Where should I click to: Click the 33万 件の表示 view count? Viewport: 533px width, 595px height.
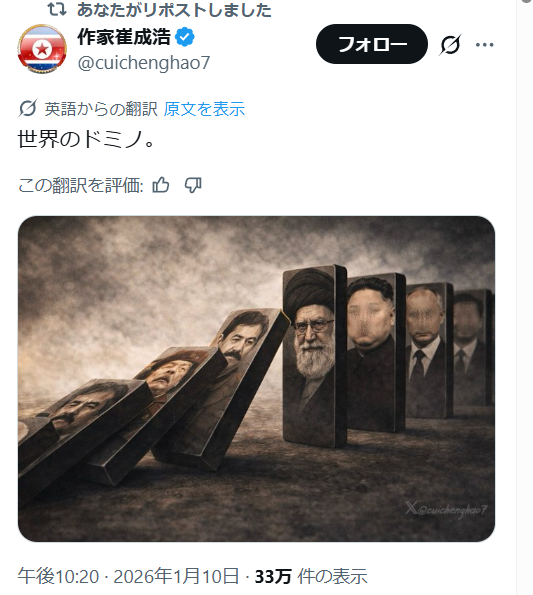pyautogui.click(x=311, y=576)
